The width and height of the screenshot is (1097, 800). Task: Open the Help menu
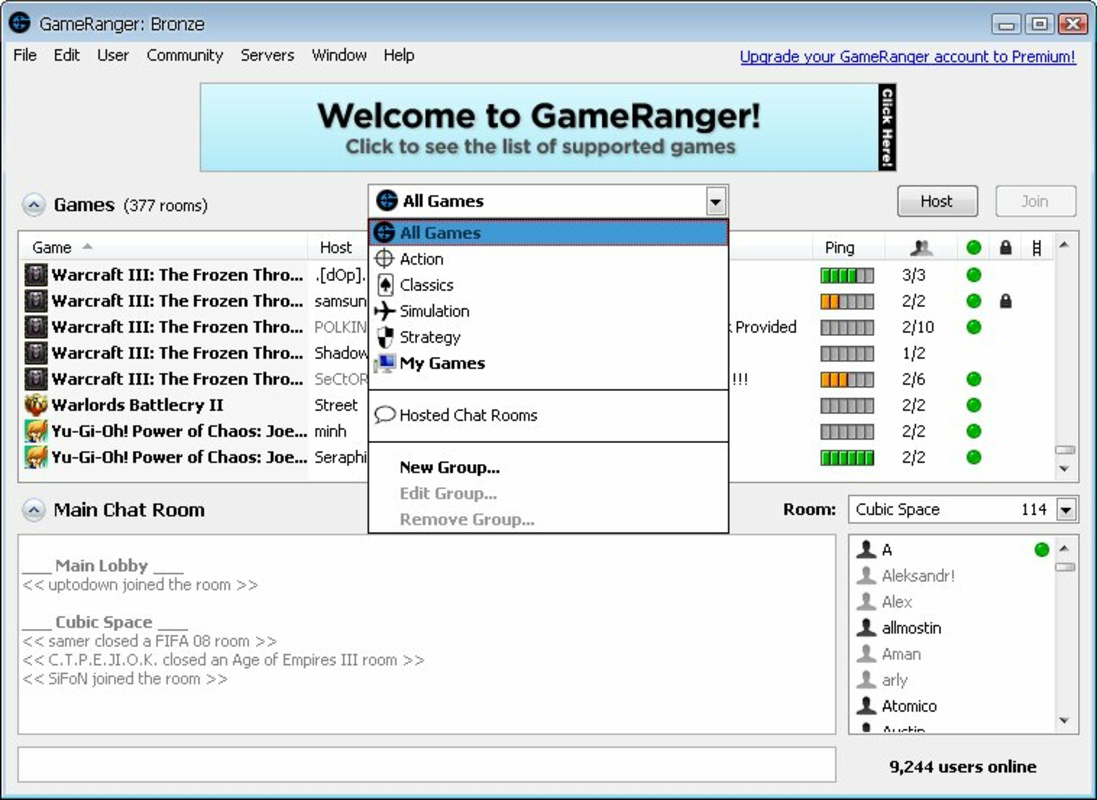399,55
